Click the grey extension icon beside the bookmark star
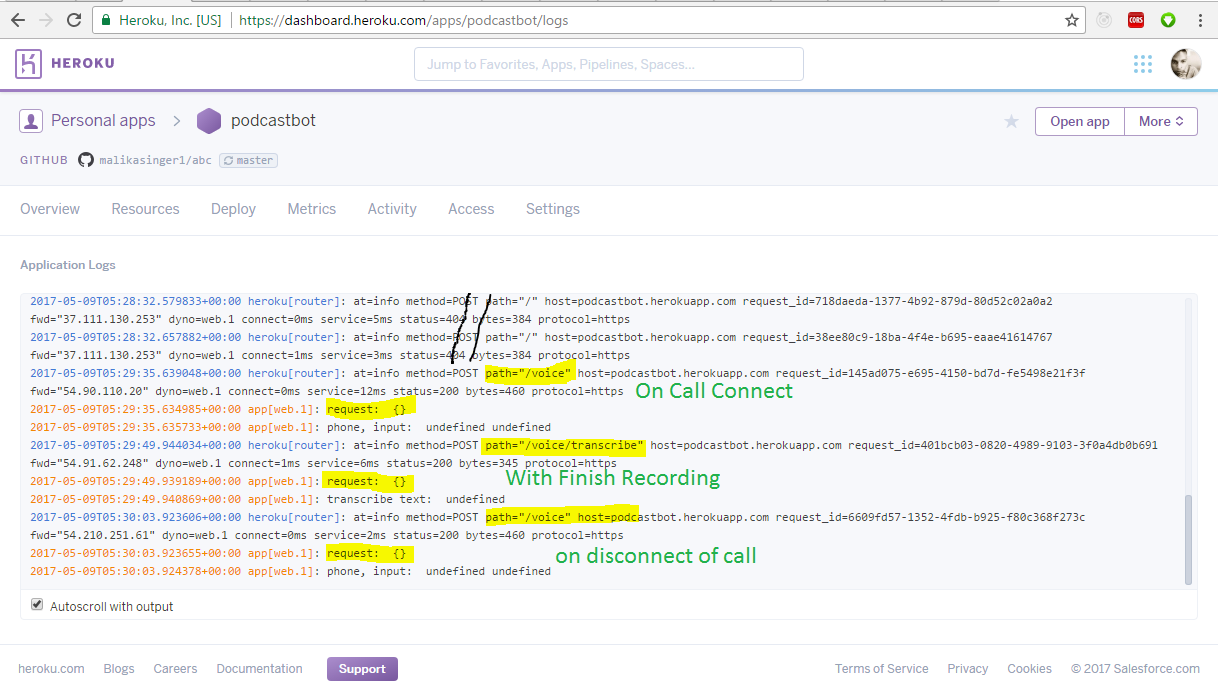The image size is (1218, 693). [1104, 20]
